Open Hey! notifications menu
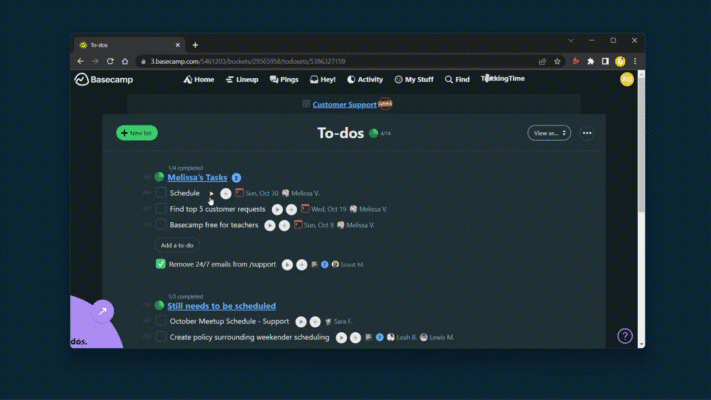711x400 pixels. click(322, 79)
